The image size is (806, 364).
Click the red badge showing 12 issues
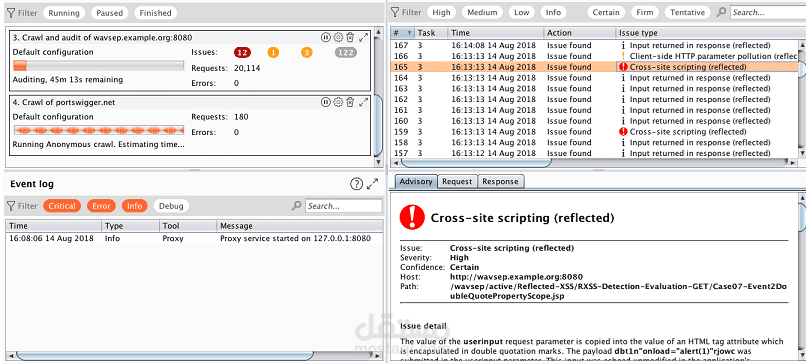pos(242,52)
